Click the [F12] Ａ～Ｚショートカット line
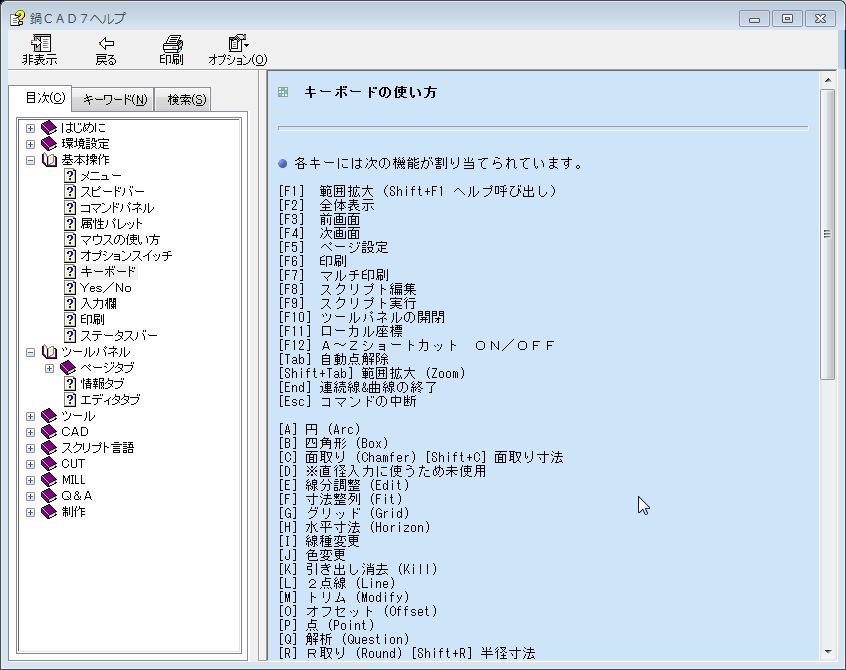 point(417,345)
